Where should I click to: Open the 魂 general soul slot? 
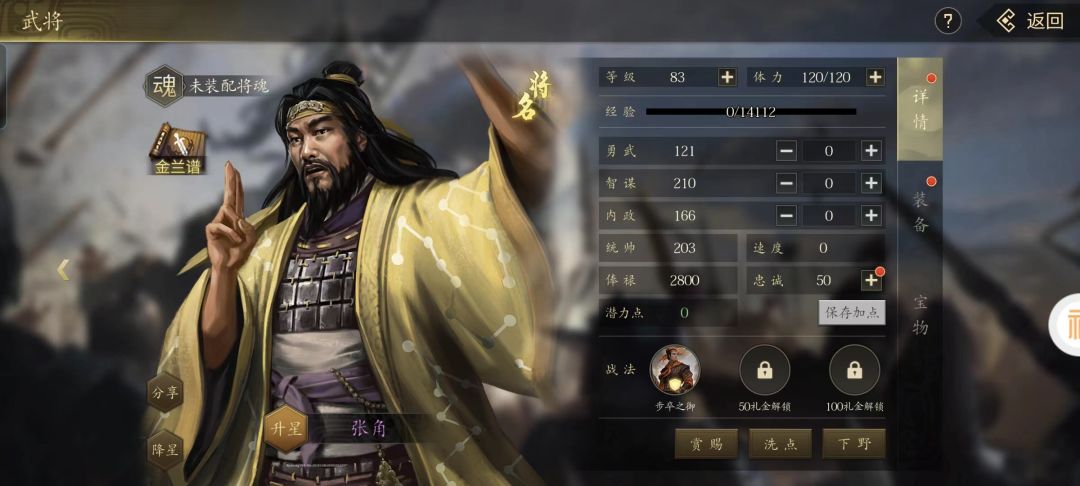point(164,86)
